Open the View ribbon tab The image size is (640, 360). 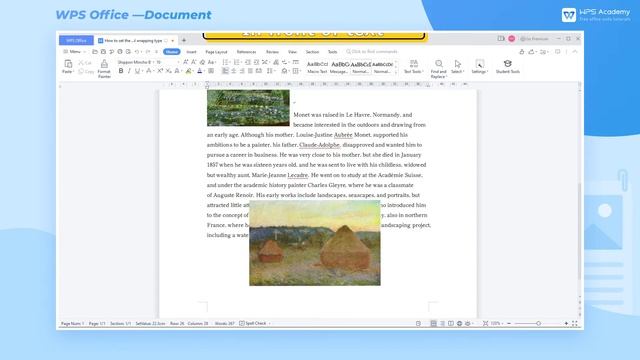click(292, 52)
